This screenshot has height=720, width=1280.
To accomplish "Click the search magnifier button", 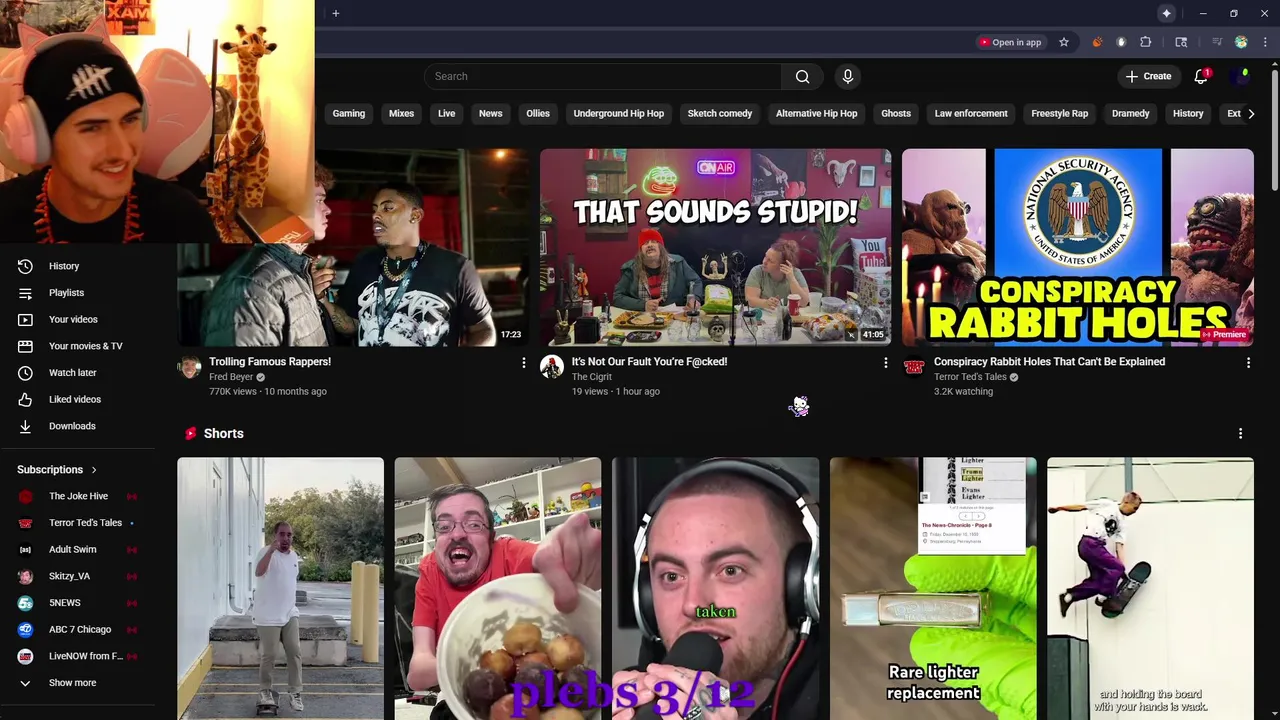I will point(802,76).
